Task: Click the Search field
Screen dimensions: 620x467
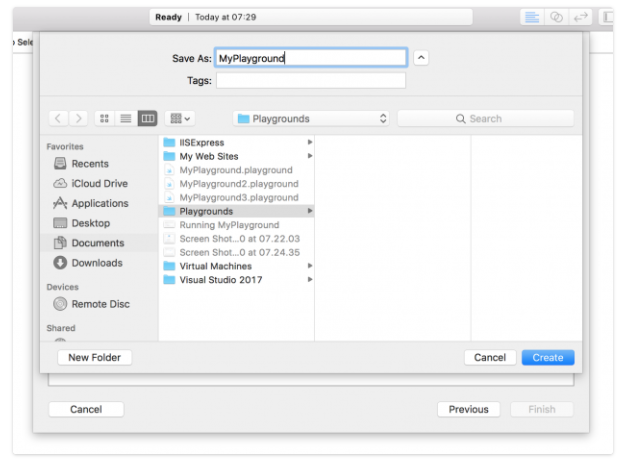Action: (x=486, y=119)
